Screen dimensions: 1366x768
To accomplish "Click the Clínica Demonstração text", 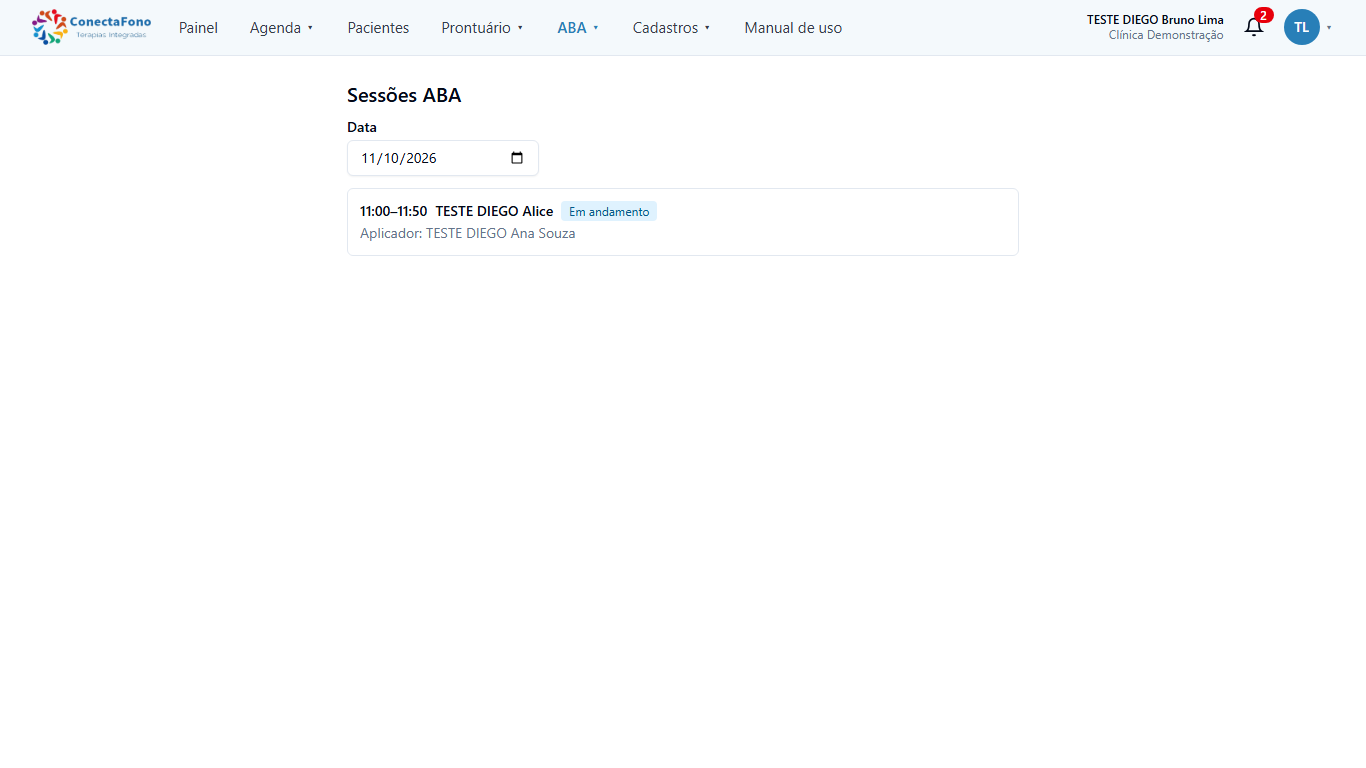I will click(1166, 35).
